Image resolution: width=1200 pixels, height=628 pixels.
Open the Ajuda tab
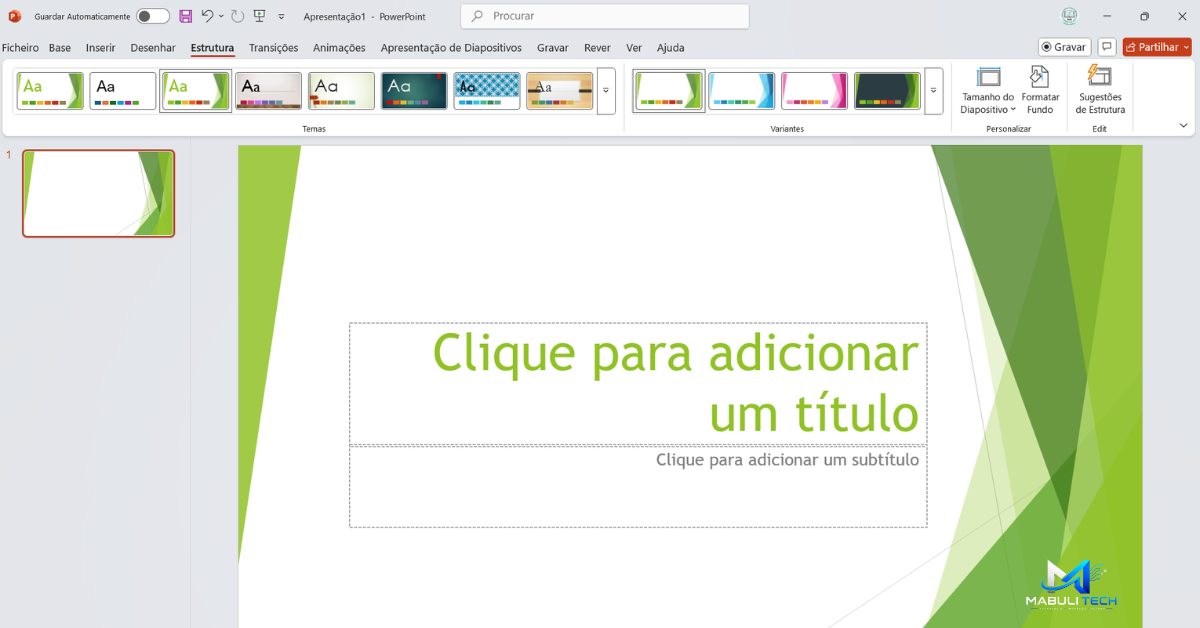671,48
